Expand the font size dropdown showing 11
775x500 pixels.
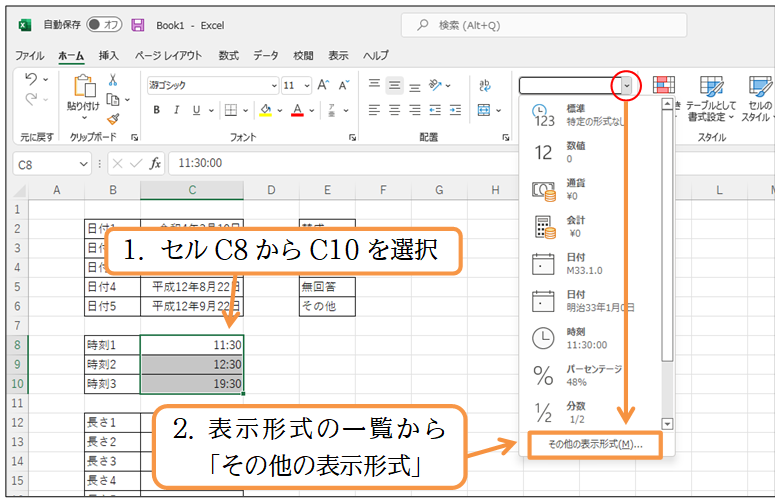[x=297, y=85]
